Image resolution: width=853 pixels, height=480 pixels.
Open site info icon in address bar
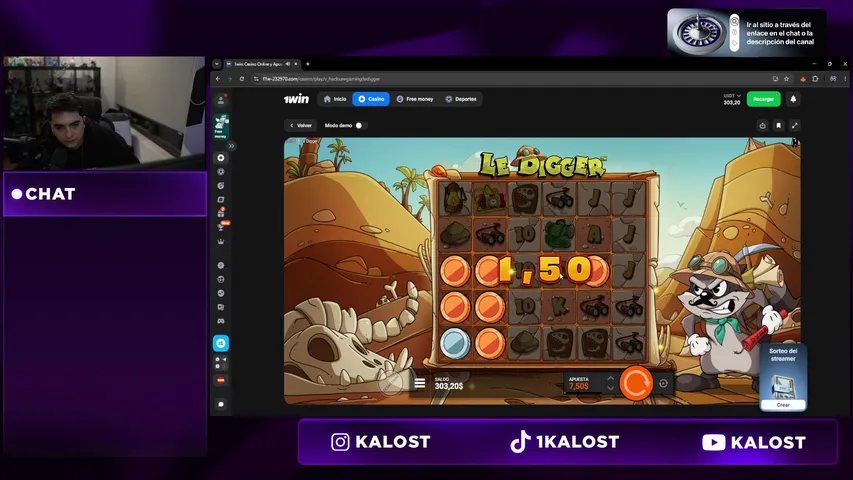coord(256,79)
